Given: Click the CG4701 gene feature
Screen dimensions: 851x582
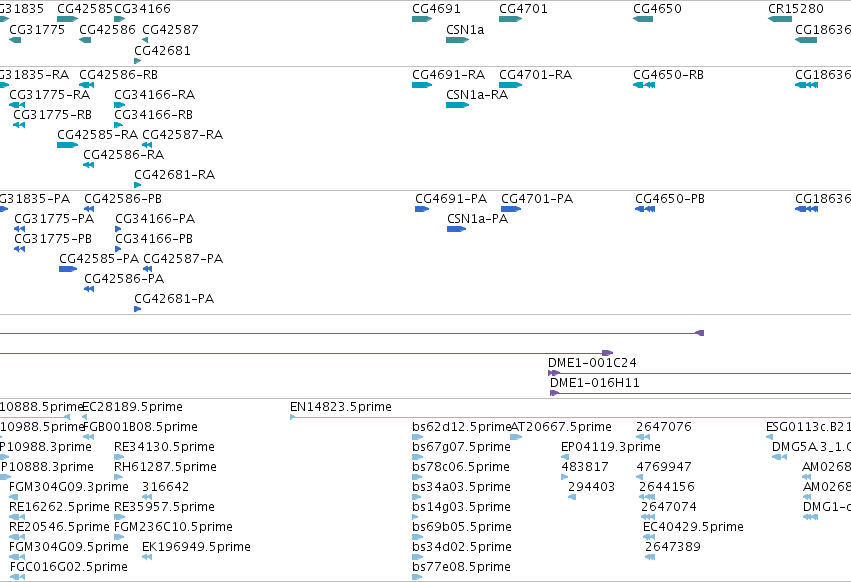Looking at the screenshot, I should tap(510, 19).
